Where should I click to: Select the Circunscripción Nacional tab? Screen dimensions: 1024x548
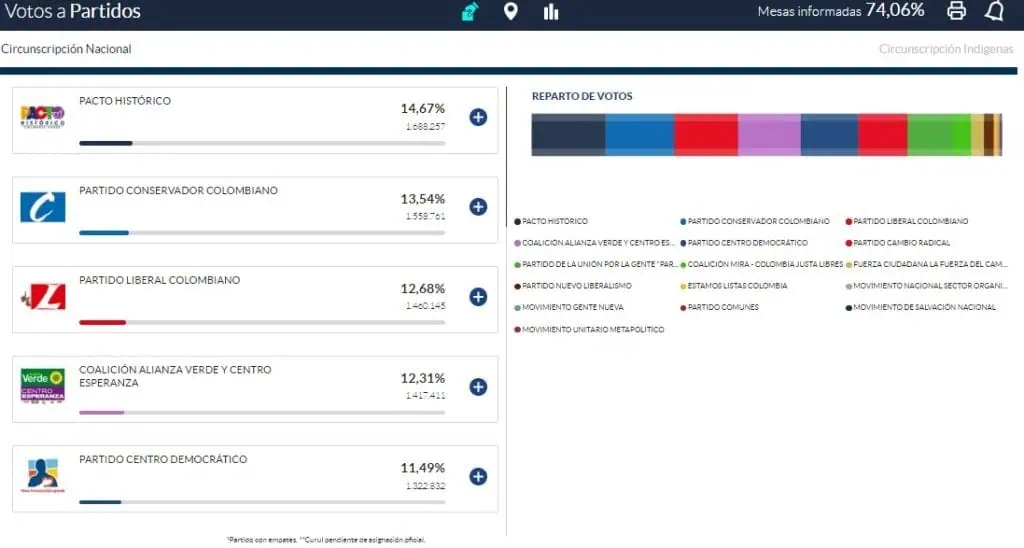66,49
